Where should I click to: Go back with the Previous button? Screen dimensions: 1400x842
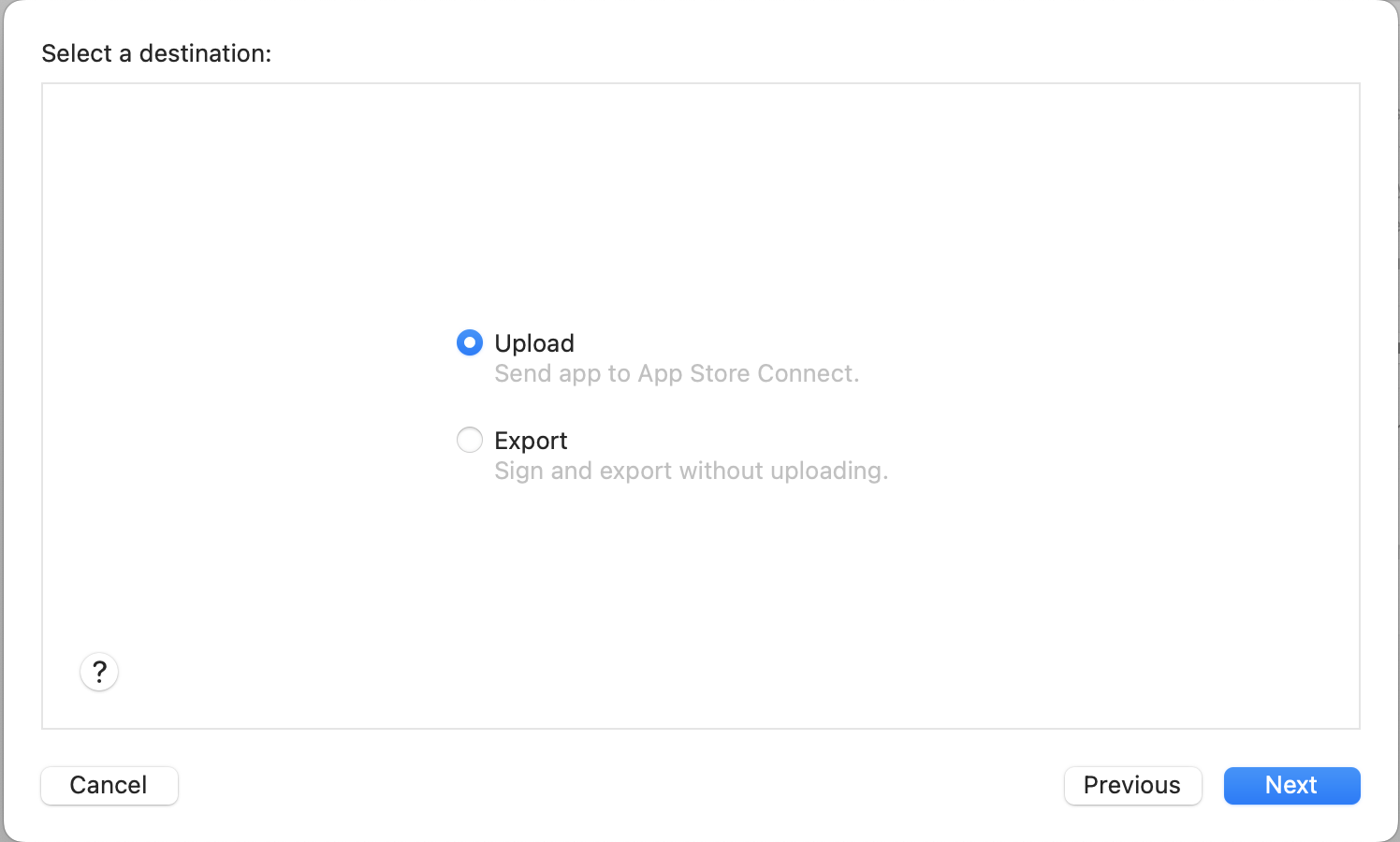1132,785
